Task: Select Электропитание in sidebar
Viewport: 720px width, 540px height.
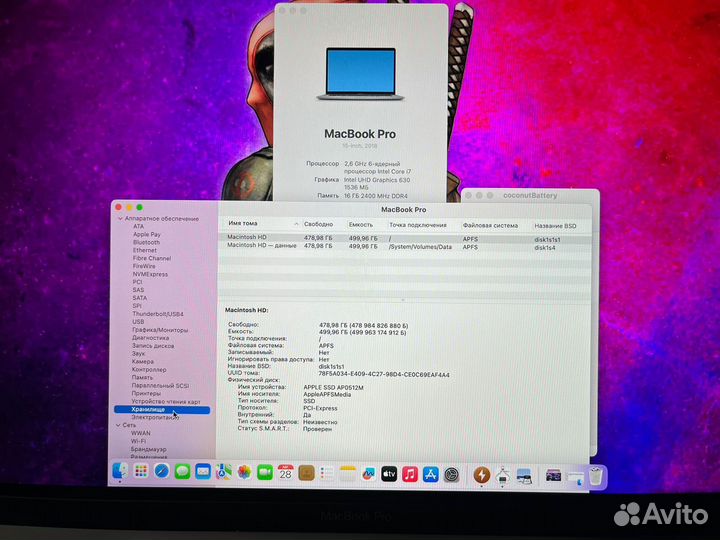Action: point(155,417)
